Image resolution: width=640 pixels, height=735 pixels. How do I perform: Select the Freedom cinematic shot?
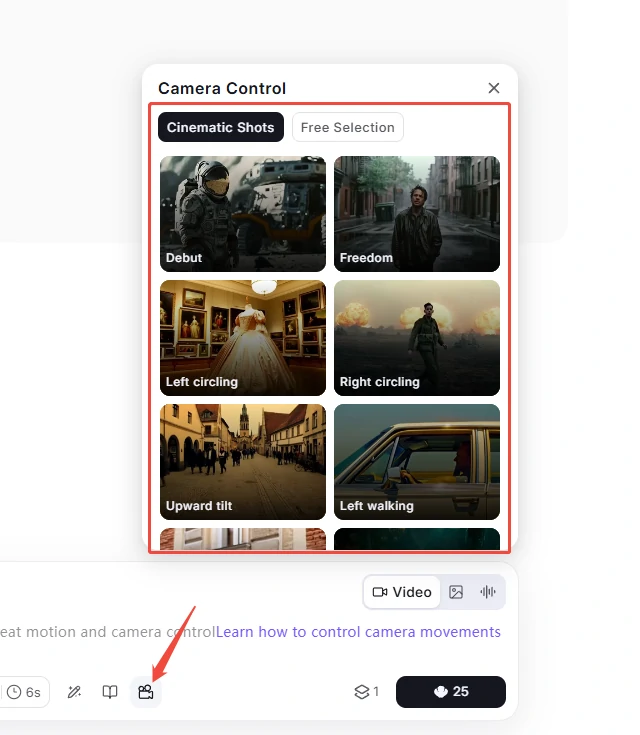[417, 214]
